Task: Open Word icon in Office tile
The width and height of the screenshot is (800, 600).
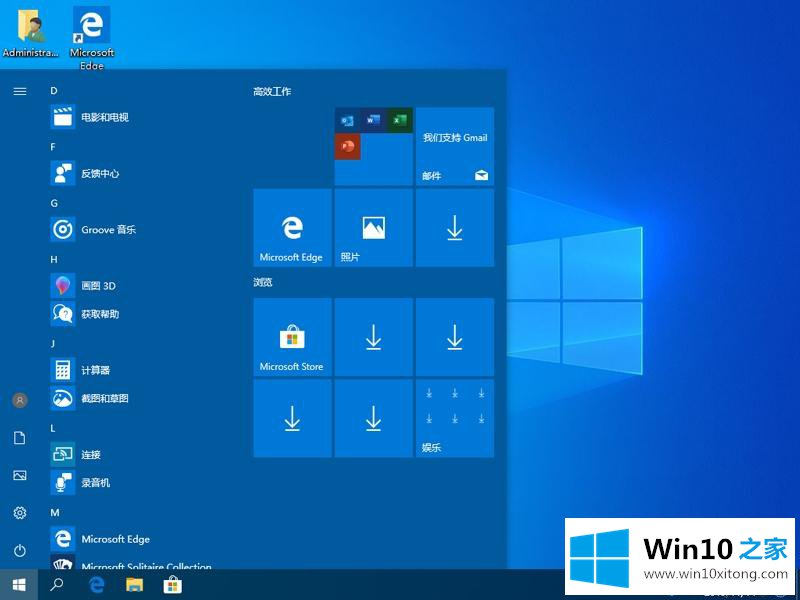Action: pyautogui.click(x=373, y=120)
